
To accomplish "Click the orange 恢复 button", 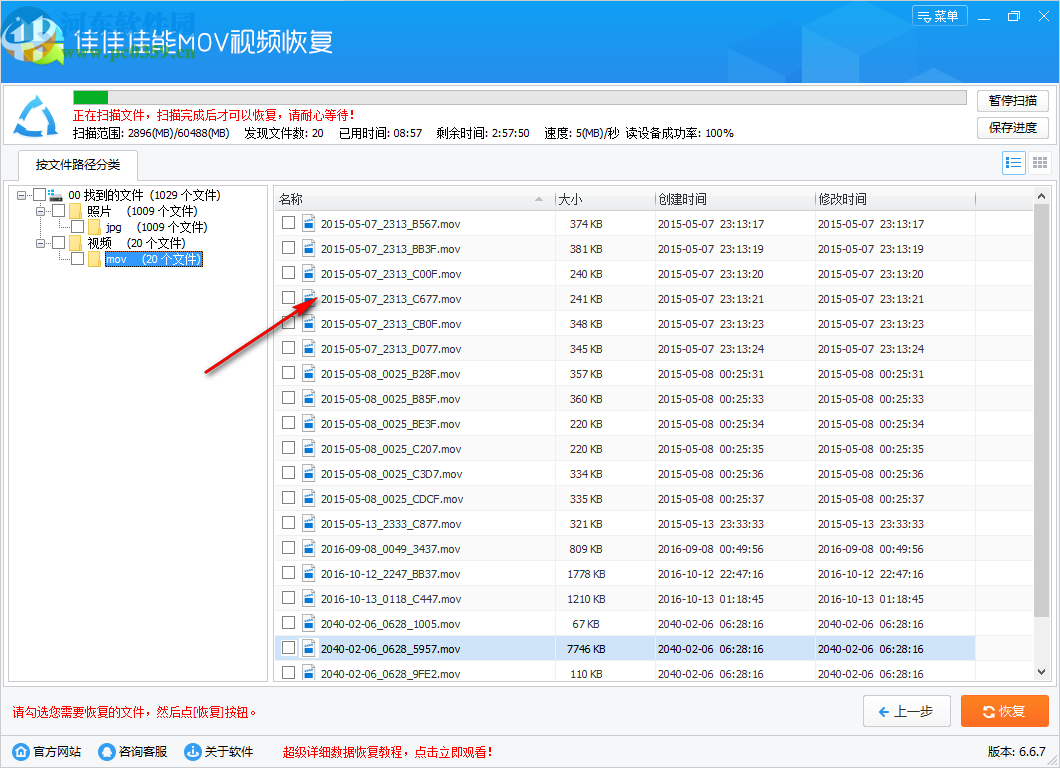I will click(x=1004, y=711).
